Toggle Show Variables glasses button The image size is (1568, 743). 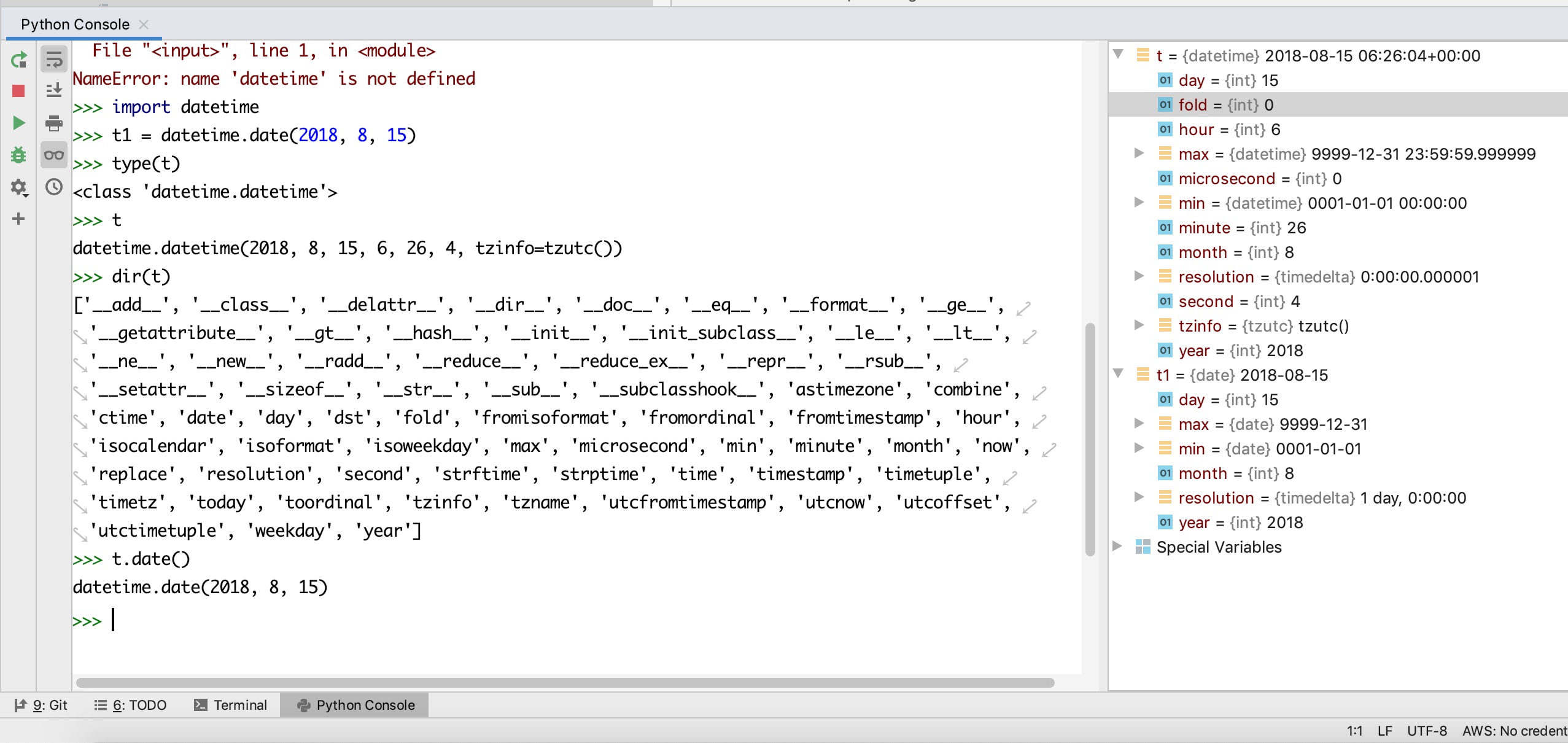point(54,155)
